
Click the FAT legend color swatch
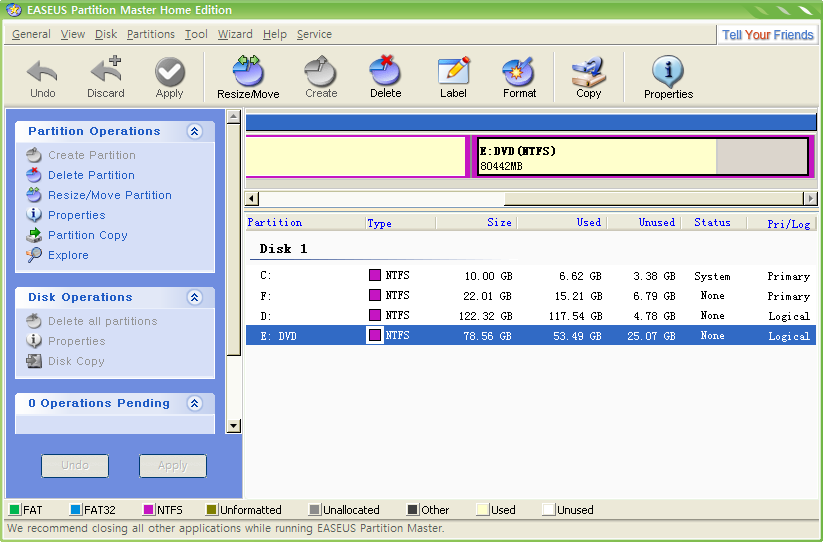pyautogui.click(x=15, y=509)
